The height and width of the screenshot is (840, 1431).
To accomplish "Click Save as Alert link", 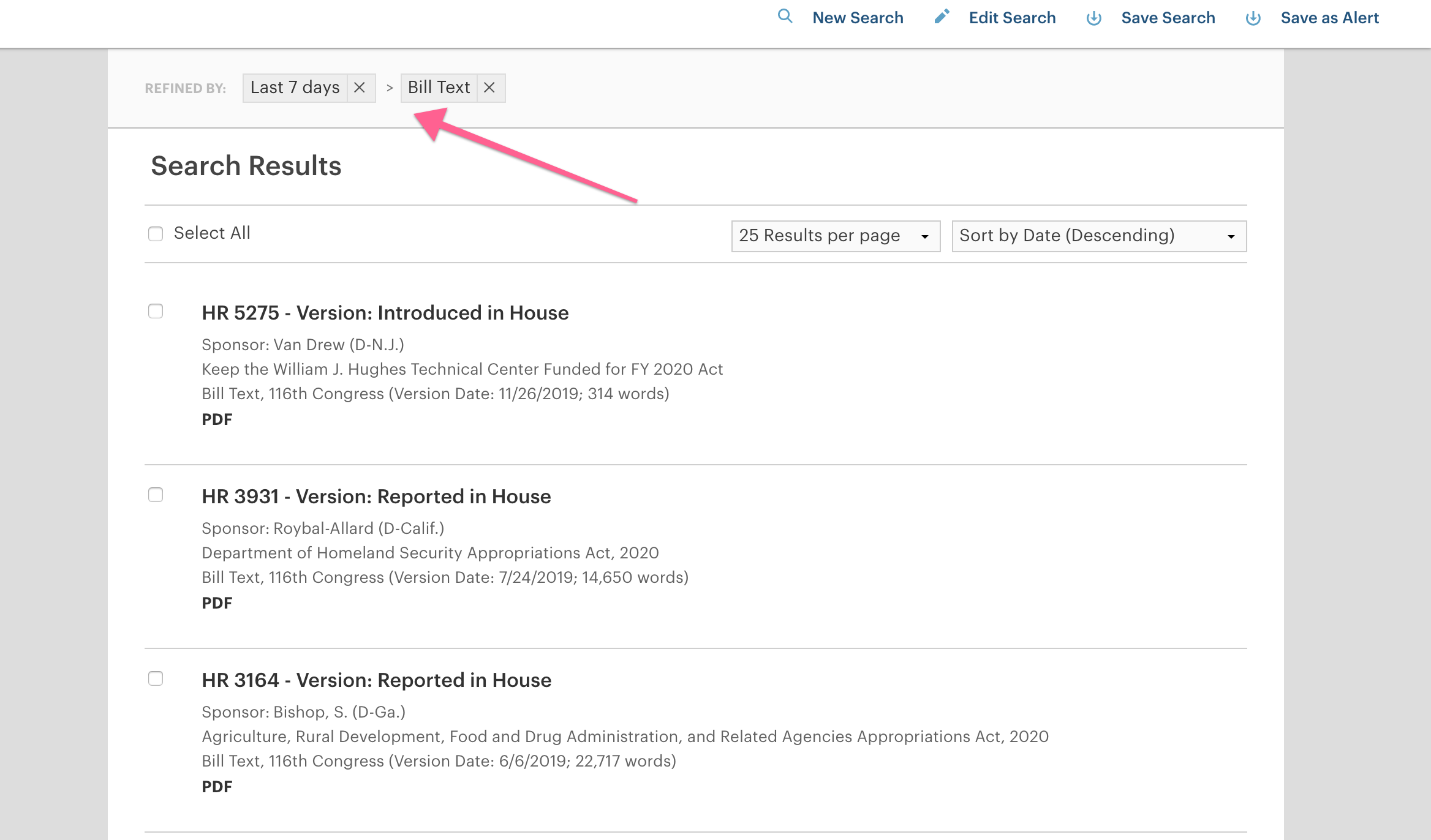I will pos(1329,18).
